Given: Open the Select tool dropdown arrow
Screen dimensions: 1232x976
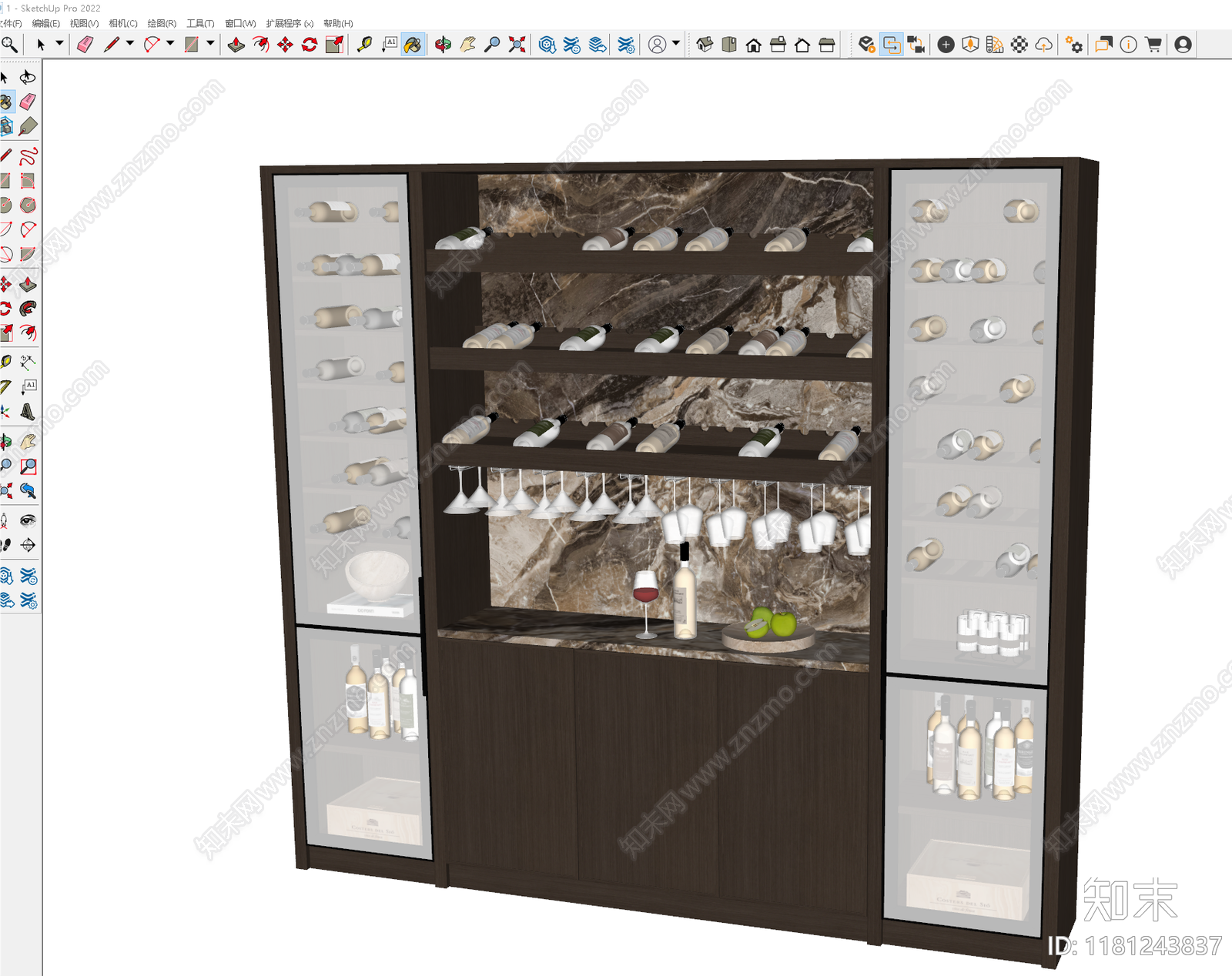Looking at the screenshot, I should tap(59, 44).
